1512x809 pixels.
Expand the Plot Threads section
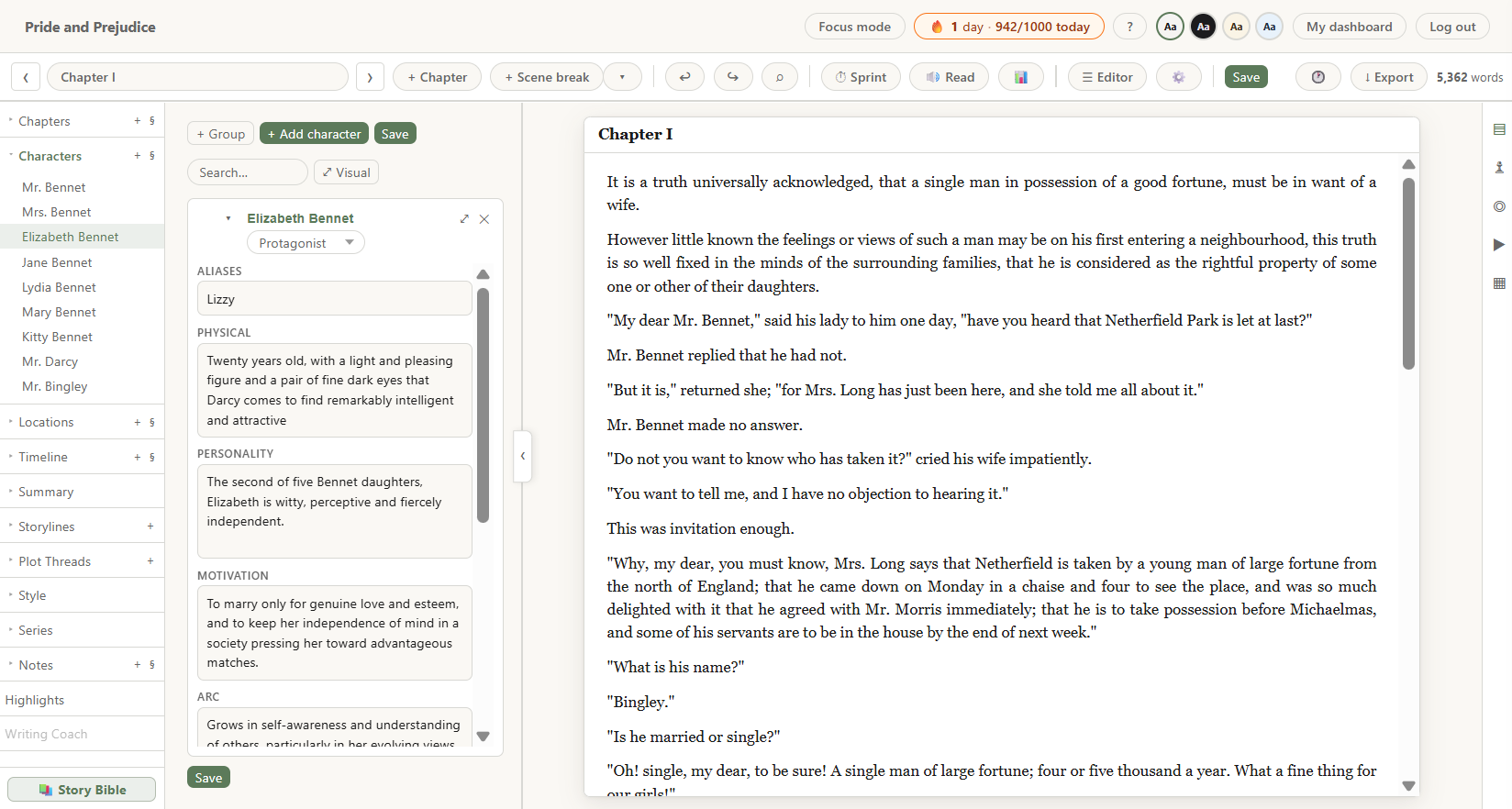(54, 561)
